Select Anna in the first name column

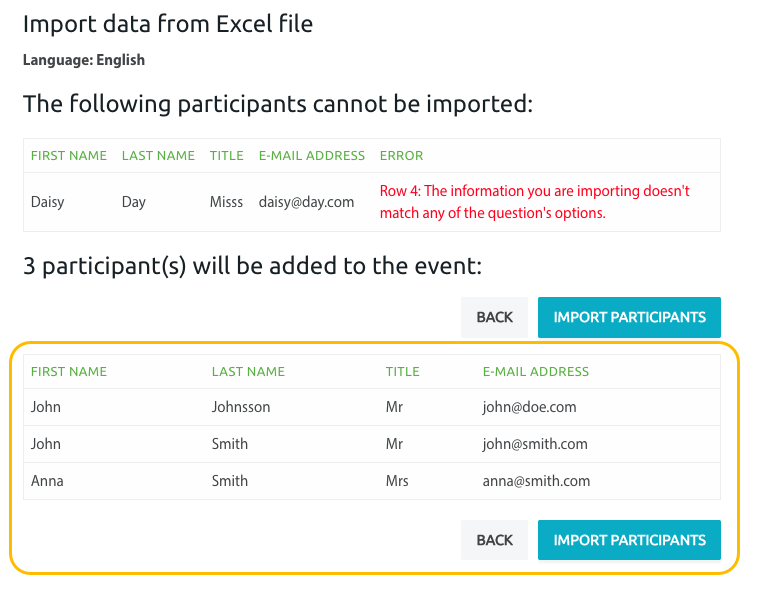pos(47,481)
